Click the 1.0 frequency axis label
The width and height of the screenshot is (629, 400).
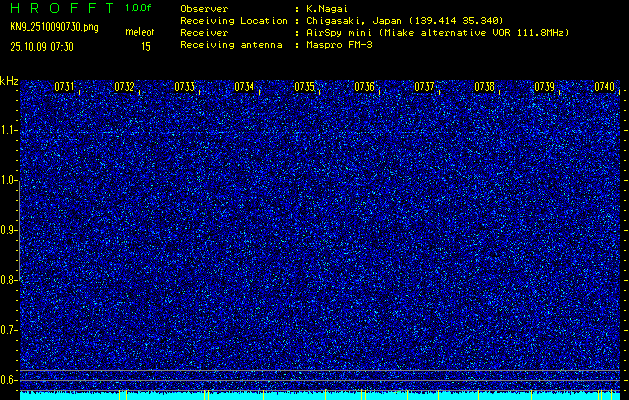(x=9, y=180)
